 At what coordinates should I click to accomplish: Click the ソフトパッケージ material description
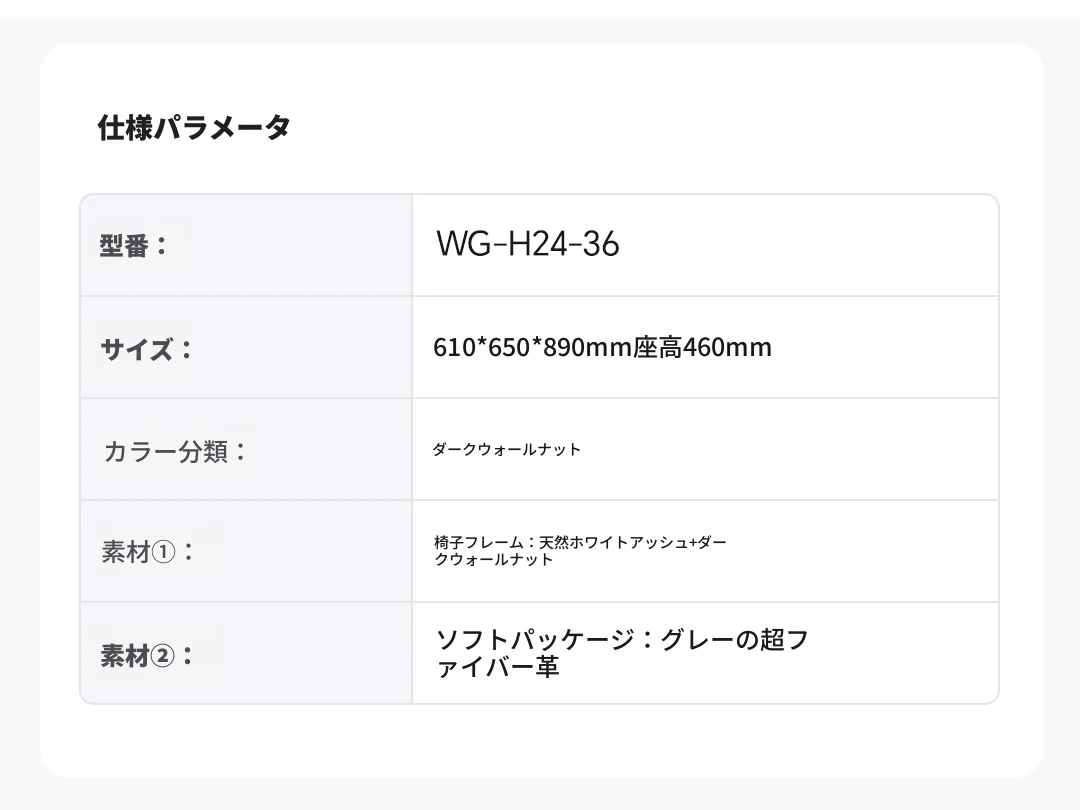pos(622,653)
